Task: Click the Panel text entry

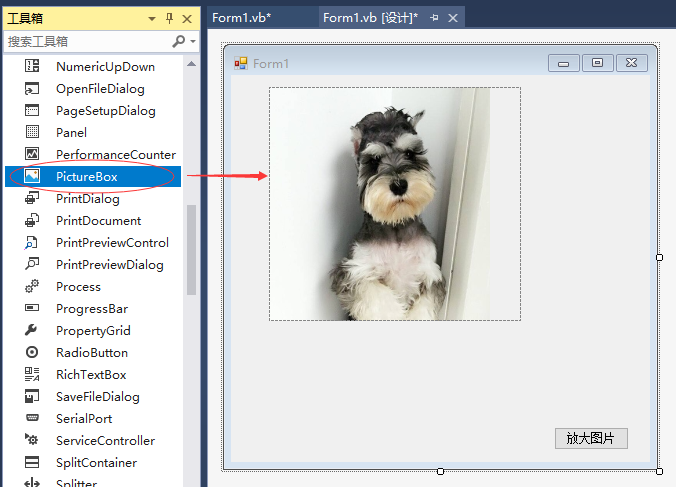Action: click(72, 133)
